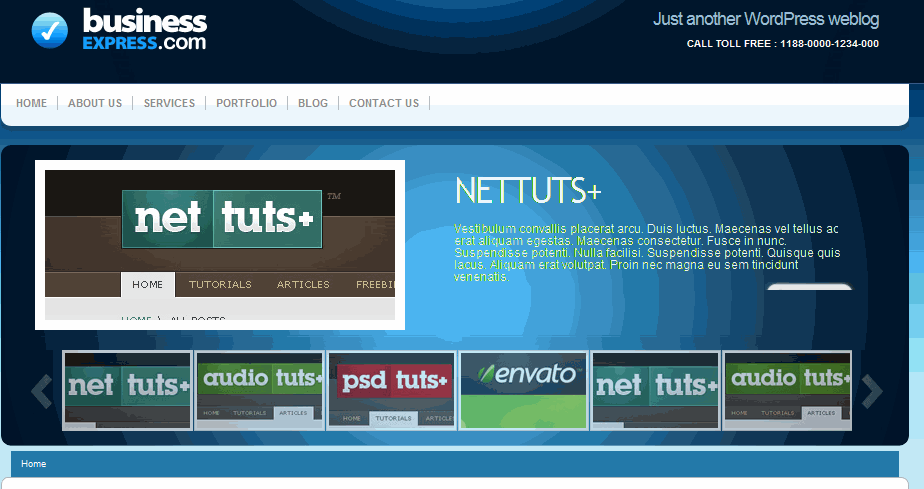Open the ABOUT US menu item
Screen dimensions: 924x489
(95, 103)
